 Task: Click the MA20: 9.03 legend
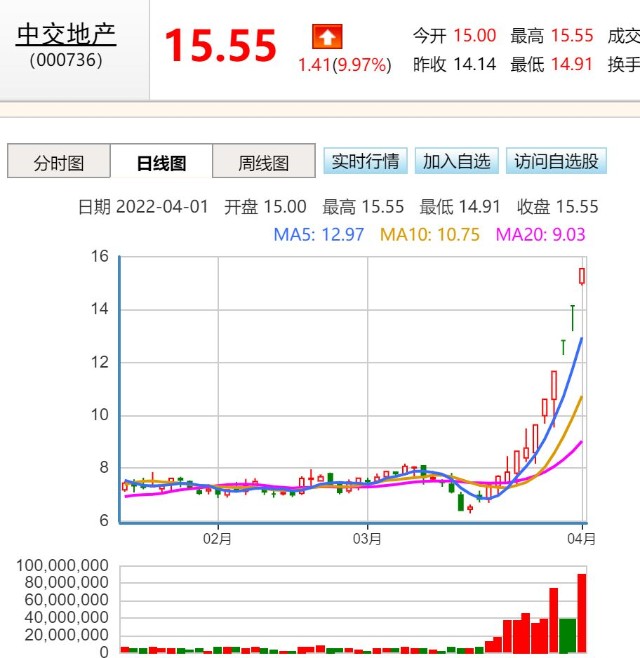coord(541,235)
